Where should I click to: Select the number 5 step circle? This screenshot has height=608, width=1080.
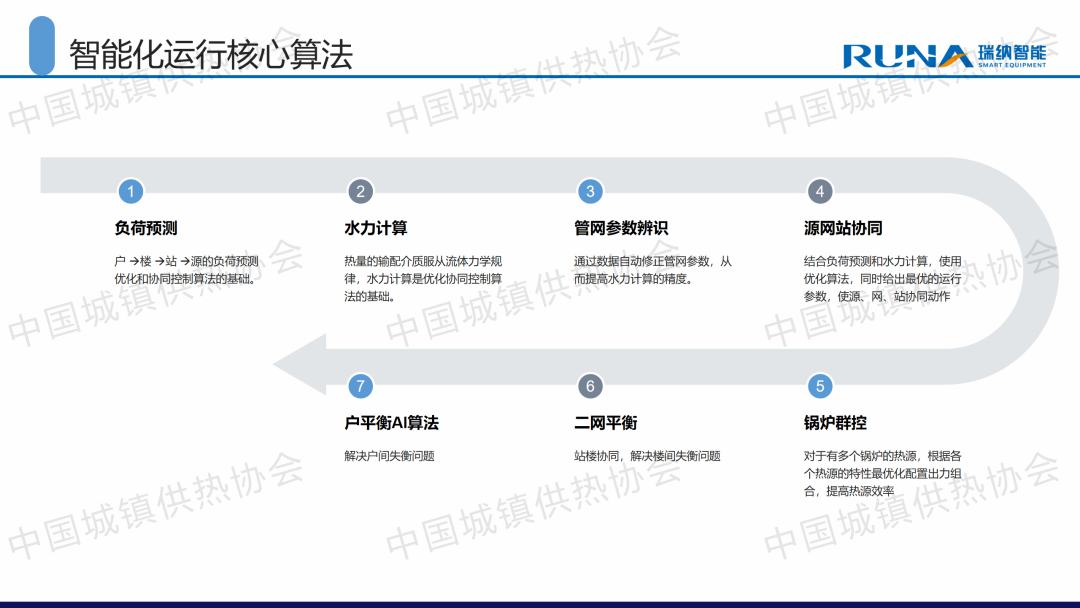[x=820, y=386]
